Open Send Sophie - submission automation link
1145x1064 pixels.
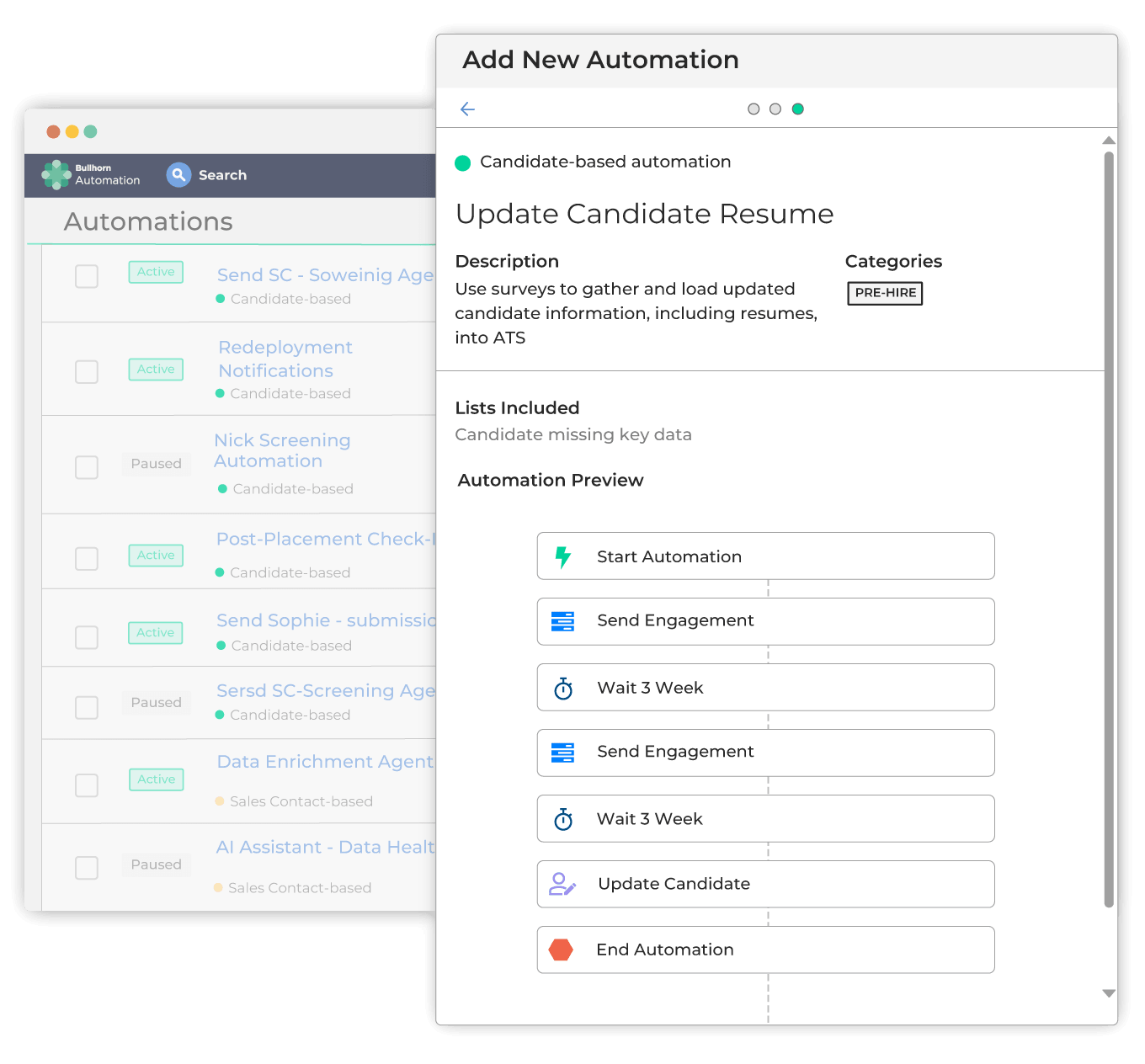[x=326, y=620]
